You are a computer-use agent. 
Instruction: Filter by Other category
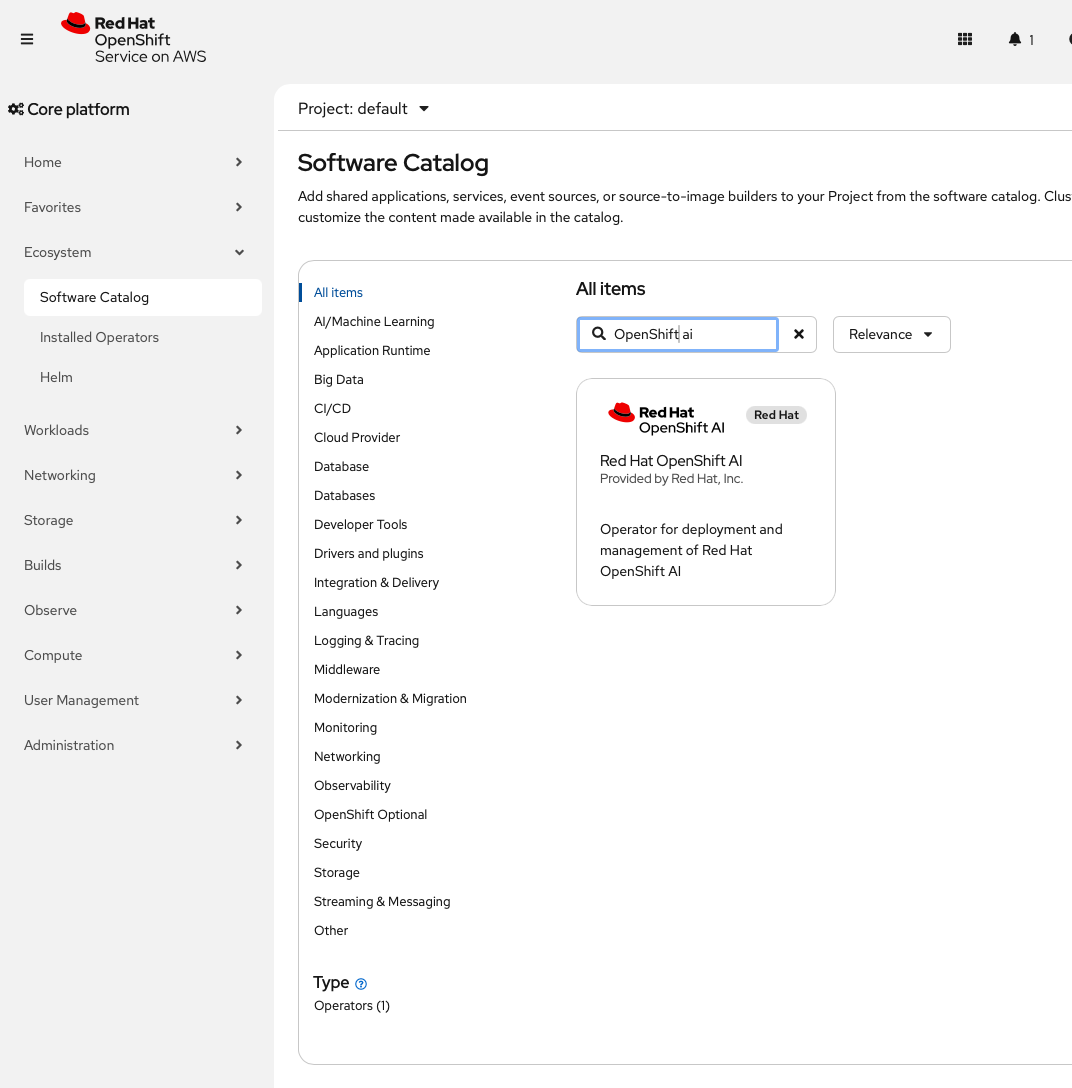click(331, 931)
